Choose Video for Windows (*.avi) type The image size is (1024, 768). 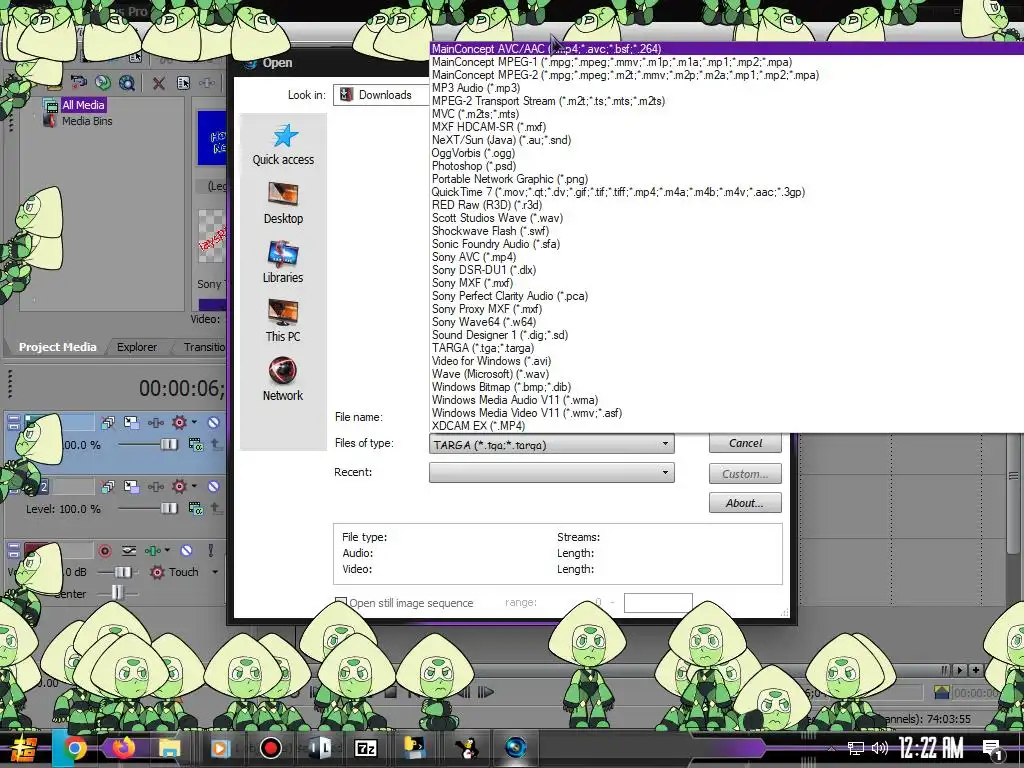coord(727,360)
